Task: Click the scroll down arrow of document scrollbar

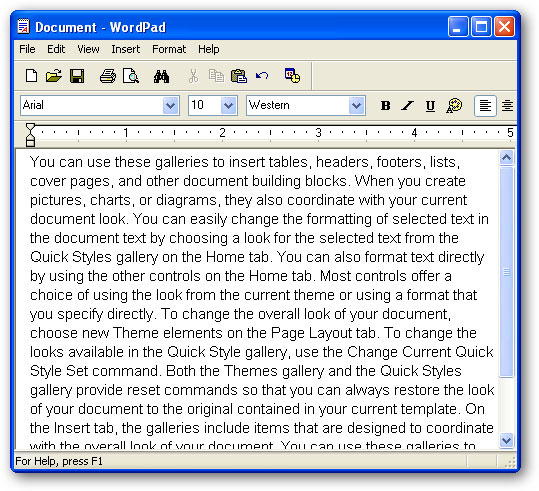Action: point(506,440)
